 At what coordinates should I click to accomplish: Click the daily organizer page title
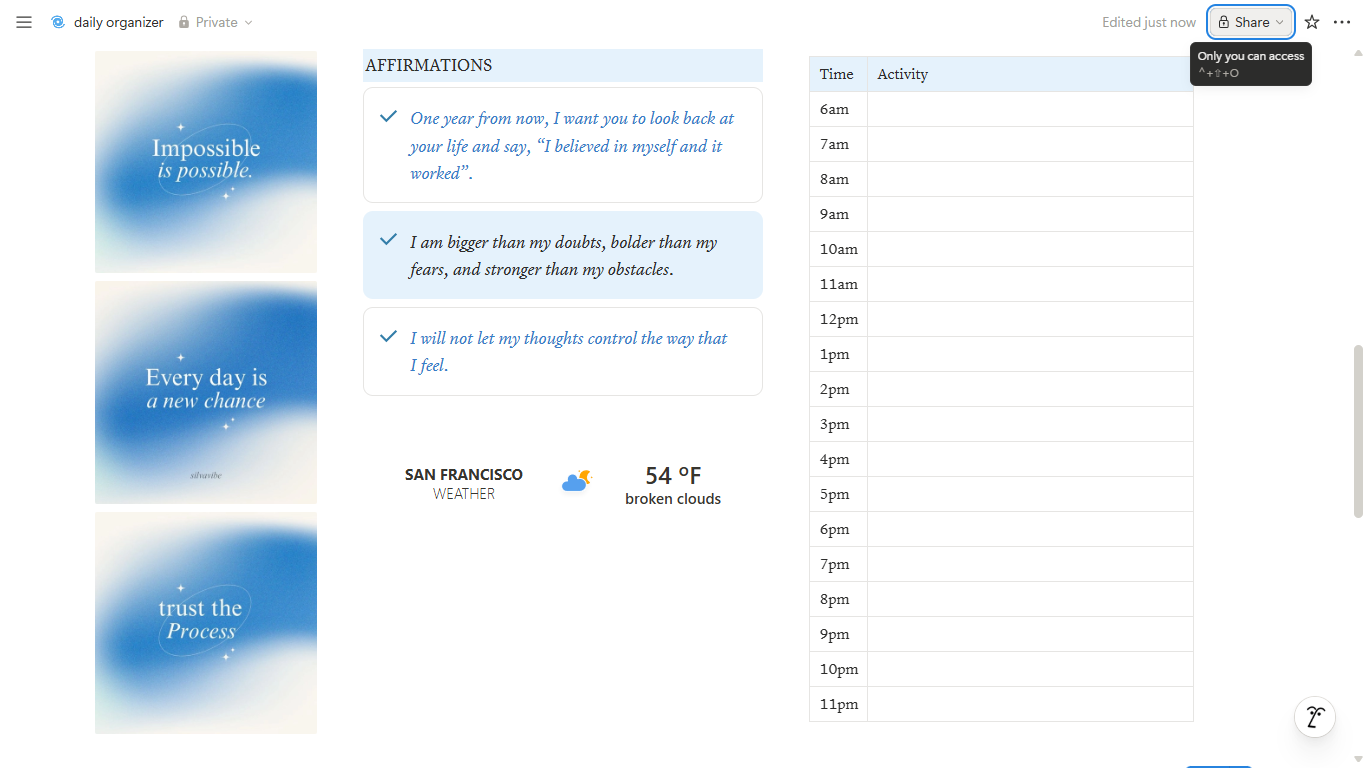pyautogui.click(x=118, y=22)
